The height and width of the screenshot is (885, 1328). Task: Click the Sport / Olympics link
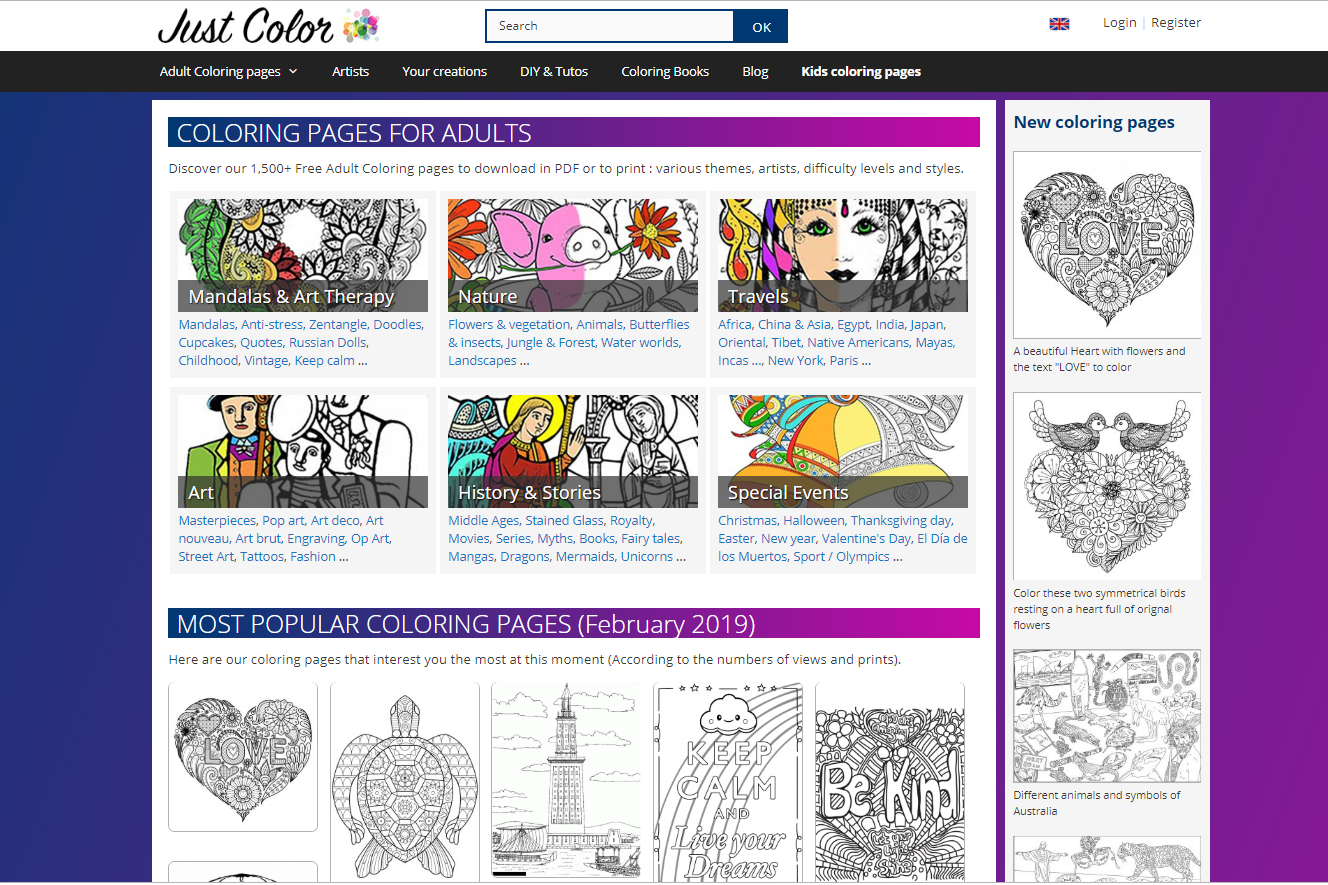[841, 556]
